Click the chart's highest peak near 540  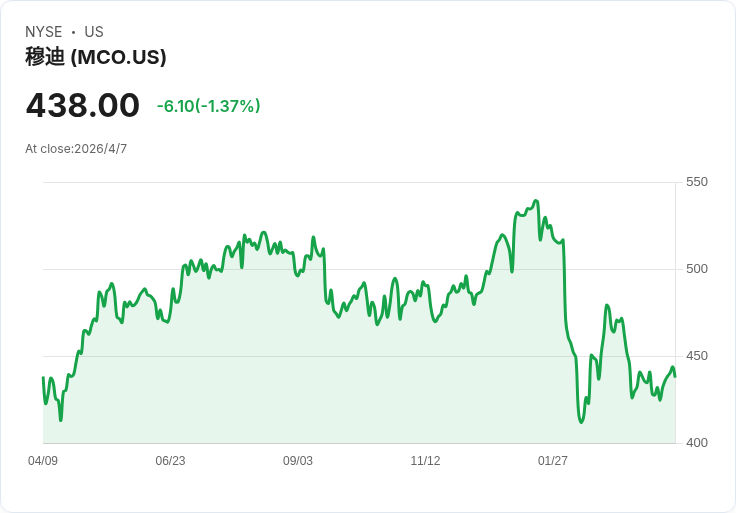pyautogui.click(x=536, y=201)
